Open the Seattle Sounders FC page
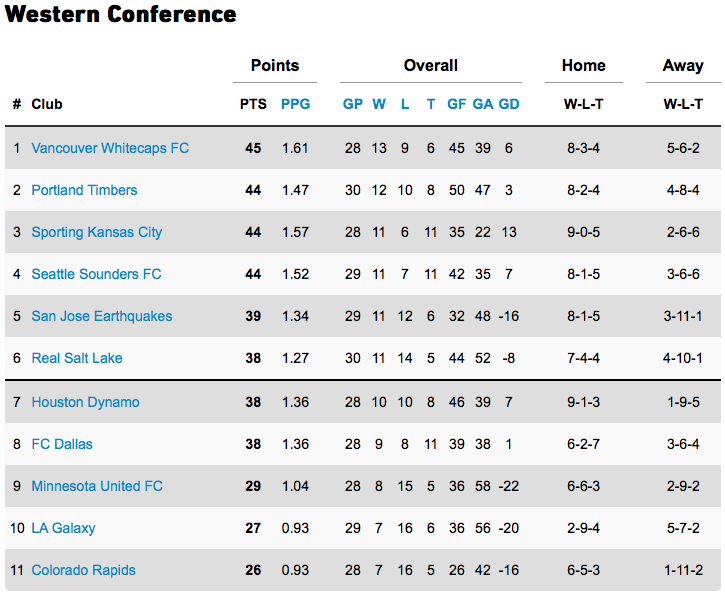The height and width of the screenshot is (595, 725). [96, 274]
